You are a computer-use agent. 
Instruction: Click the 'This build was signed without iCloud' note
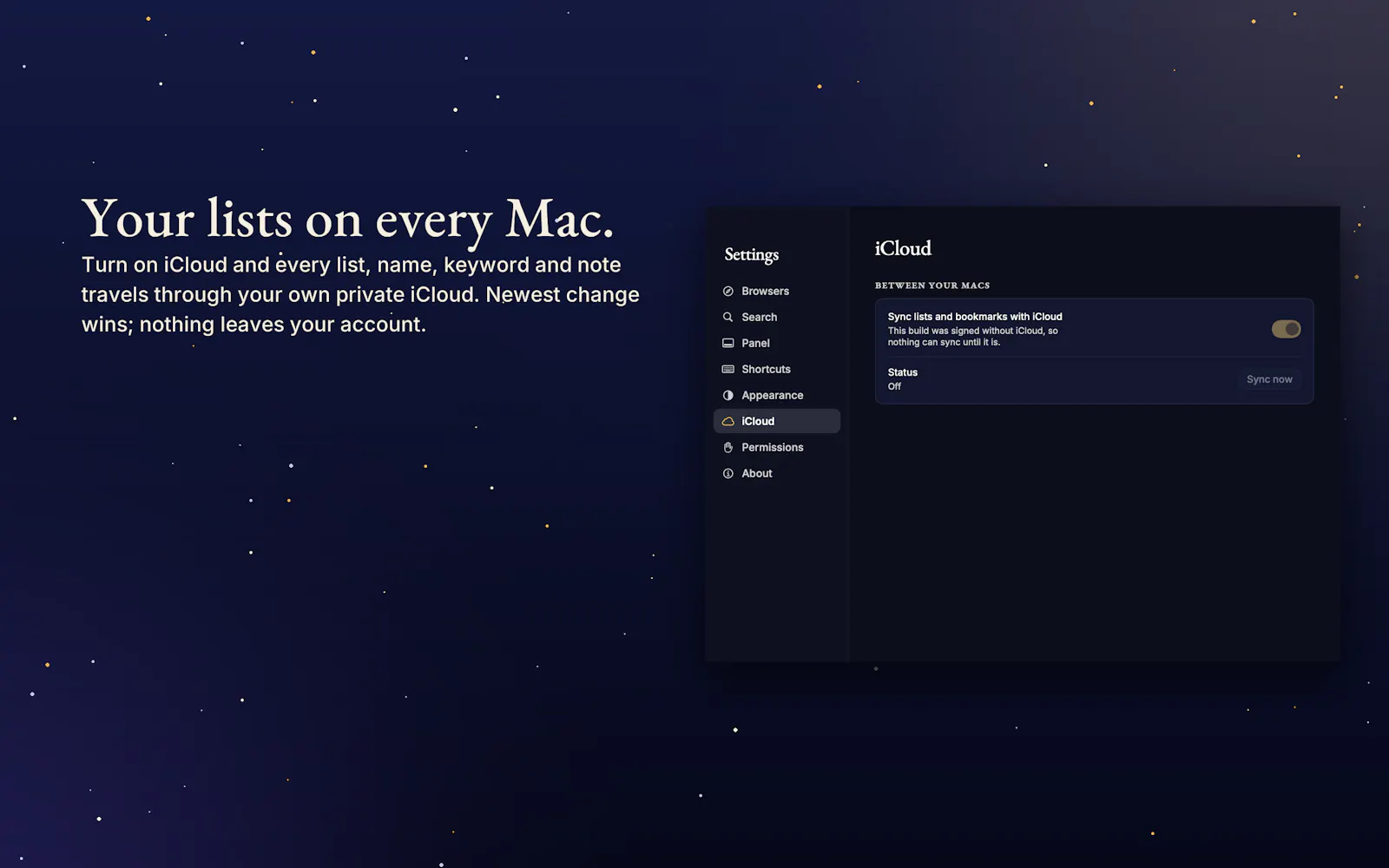973,337
